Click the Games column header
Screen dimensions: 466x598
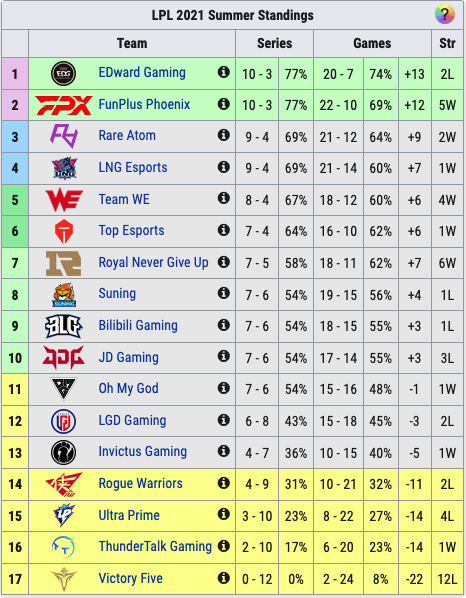coord(372,43)
